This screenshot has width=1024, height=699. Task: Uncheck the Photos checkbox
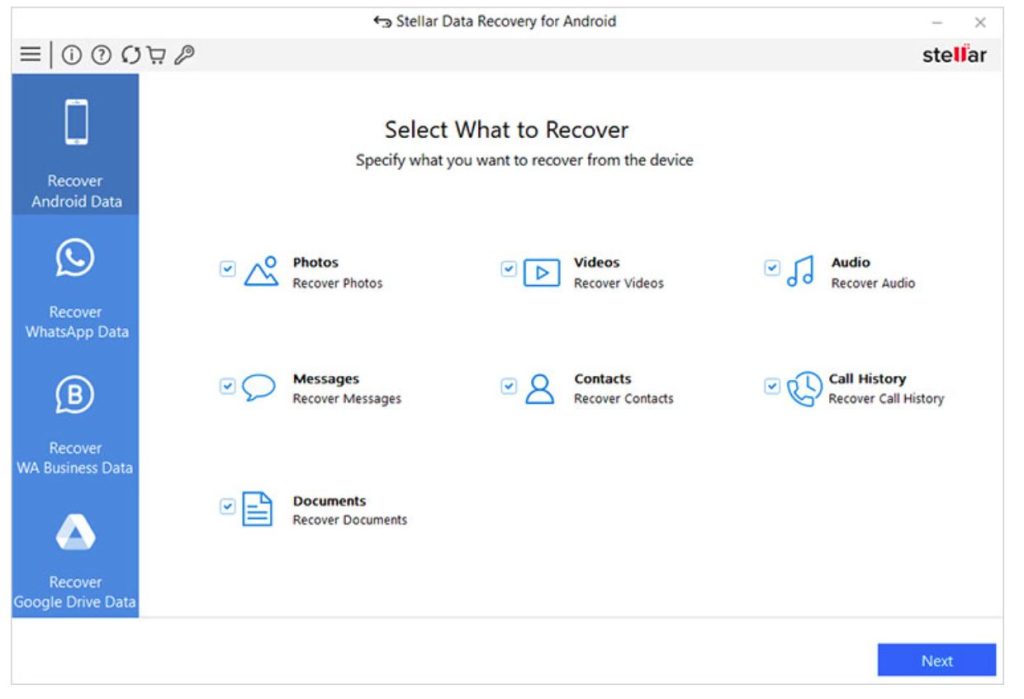click(227, 268)
